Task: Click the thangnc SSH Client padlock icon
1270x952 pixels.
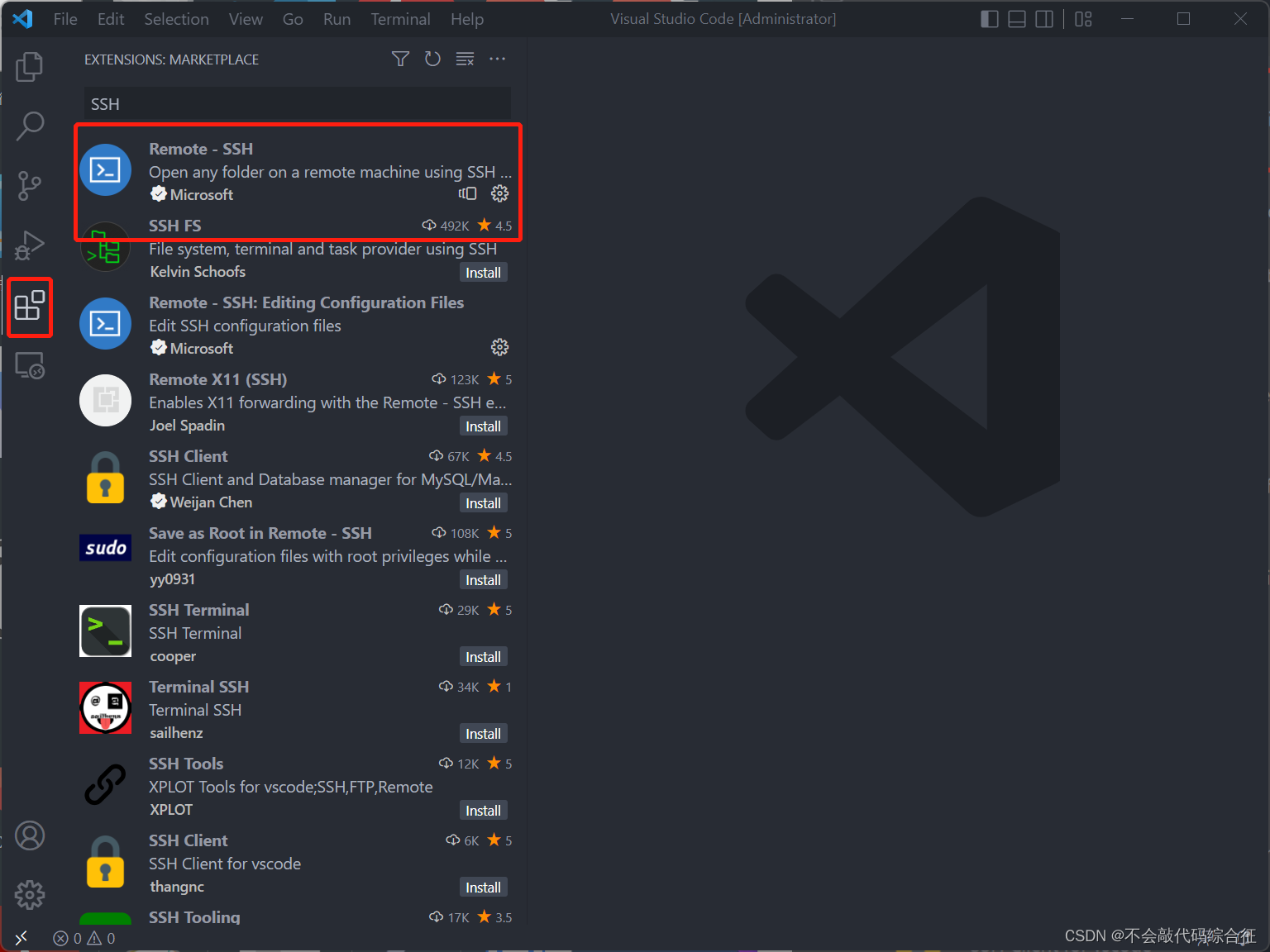Action: (x=105, y=862)
